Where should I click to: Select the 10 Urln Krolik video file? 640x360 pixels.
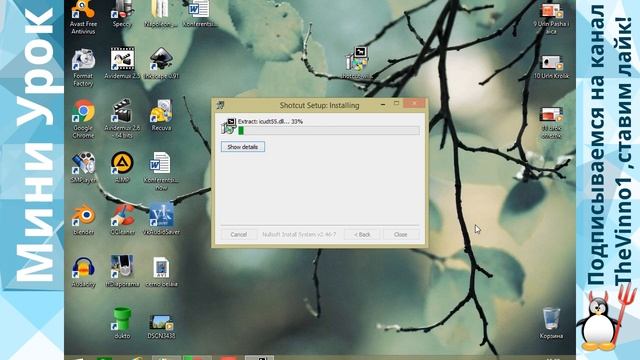pos(551,67)
